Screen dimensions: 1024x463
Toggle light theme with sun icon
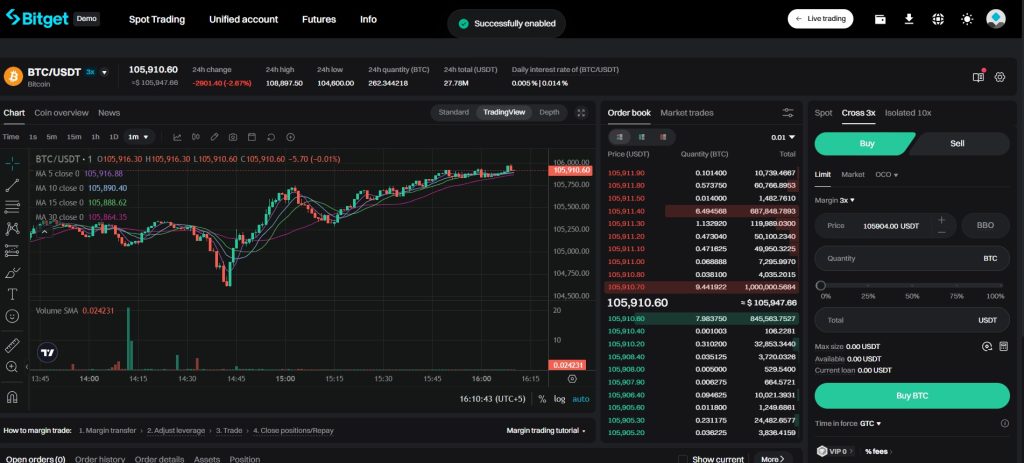[967, 19]
